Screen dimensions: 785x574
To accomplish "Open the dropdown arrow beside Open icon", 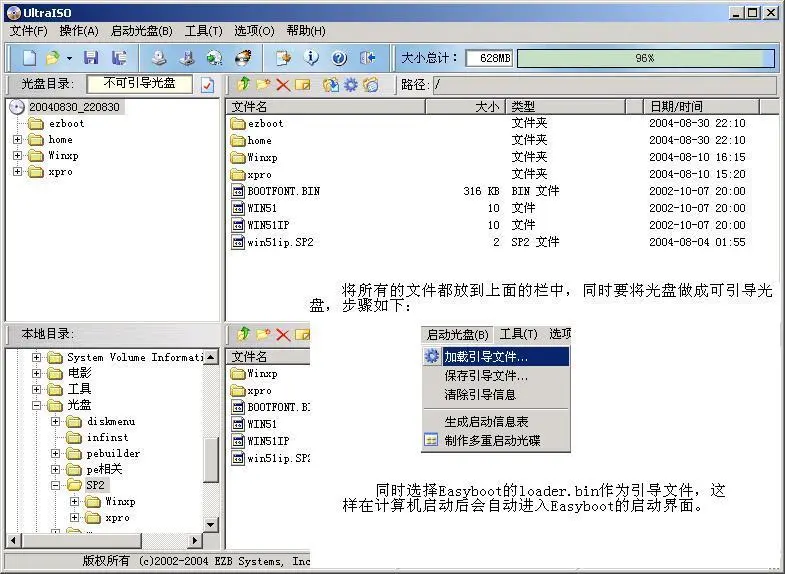I will 69,59.
